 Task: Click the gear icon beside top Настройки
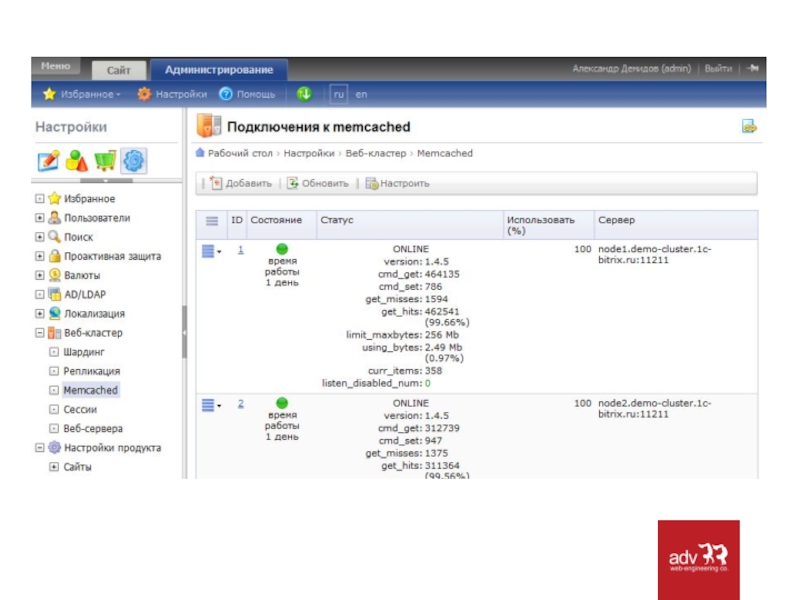tap(144, 94)
